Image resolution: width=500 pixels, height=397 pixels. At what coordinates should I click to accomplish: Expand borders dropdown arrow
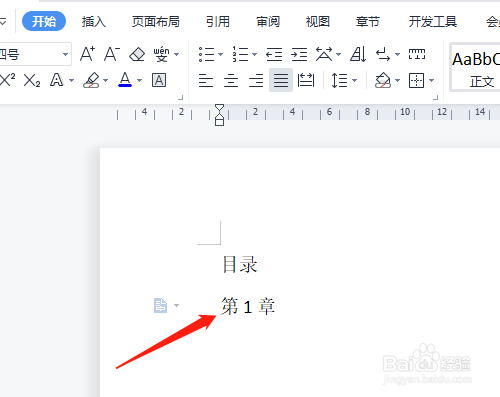[432, 80]
